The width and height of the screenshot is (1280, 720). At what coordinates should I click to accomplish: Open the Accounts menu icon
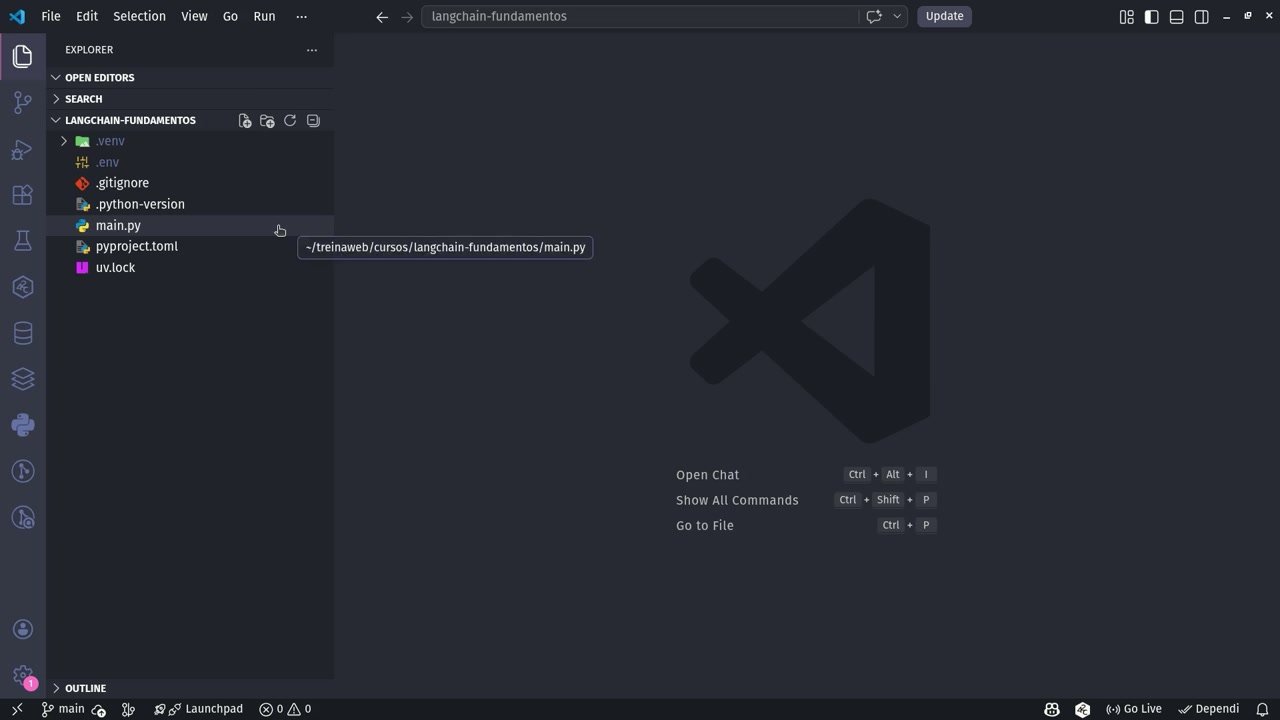tap(22, 629)
